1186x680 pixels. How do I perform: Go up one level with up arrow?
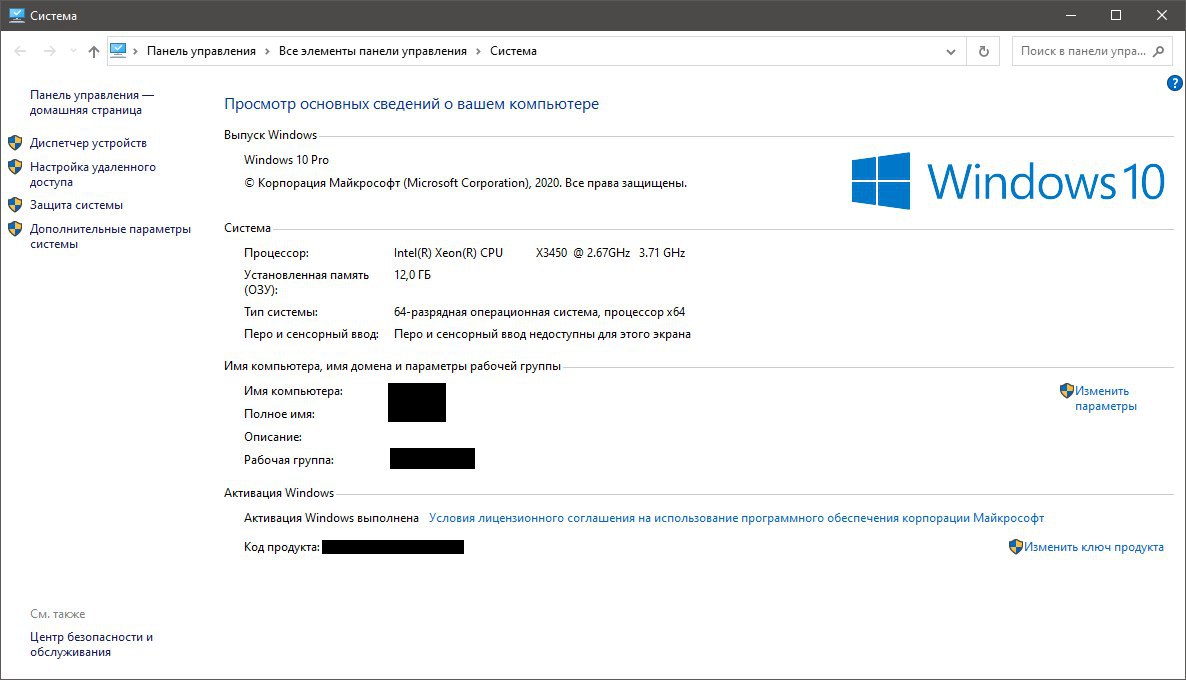[x=94, y=51]
